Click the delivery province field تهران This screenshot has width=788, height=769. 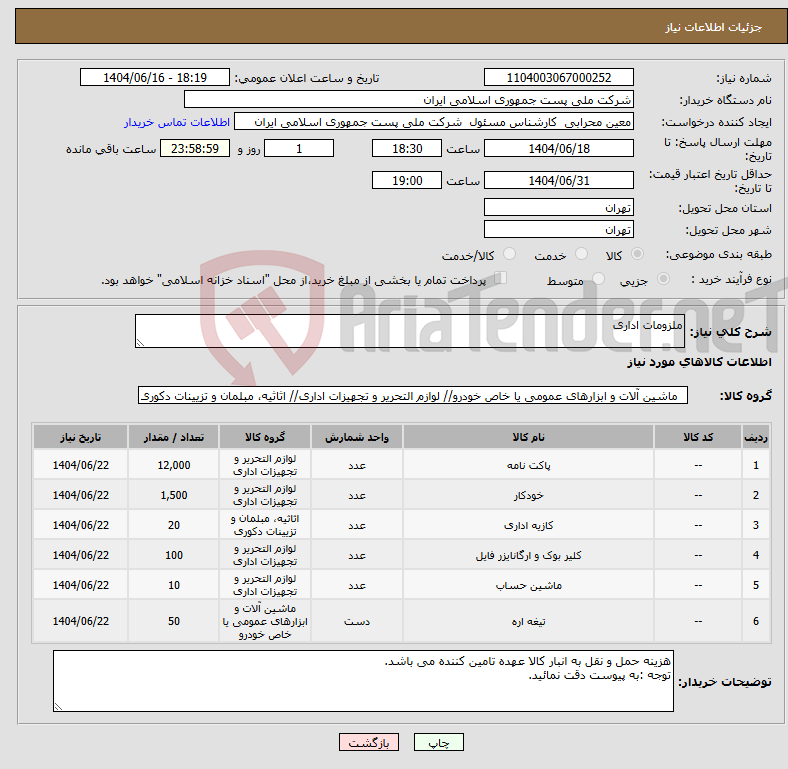coord(558,207)
